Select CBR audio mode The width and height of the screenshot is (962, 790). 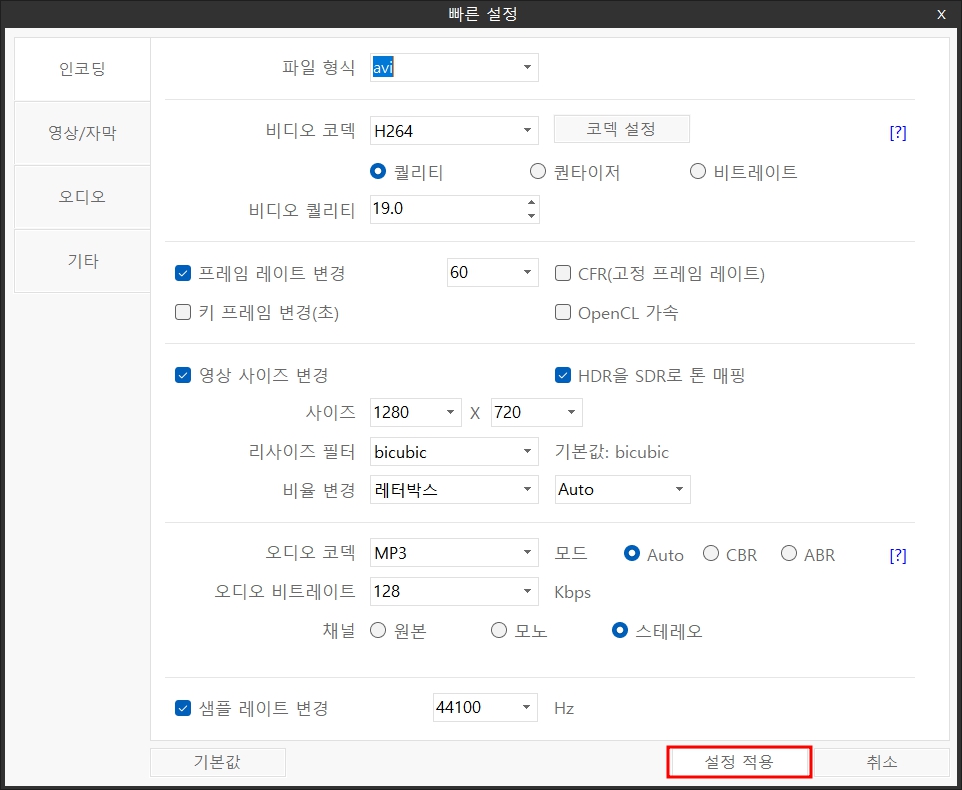click(x=710, y=553)
